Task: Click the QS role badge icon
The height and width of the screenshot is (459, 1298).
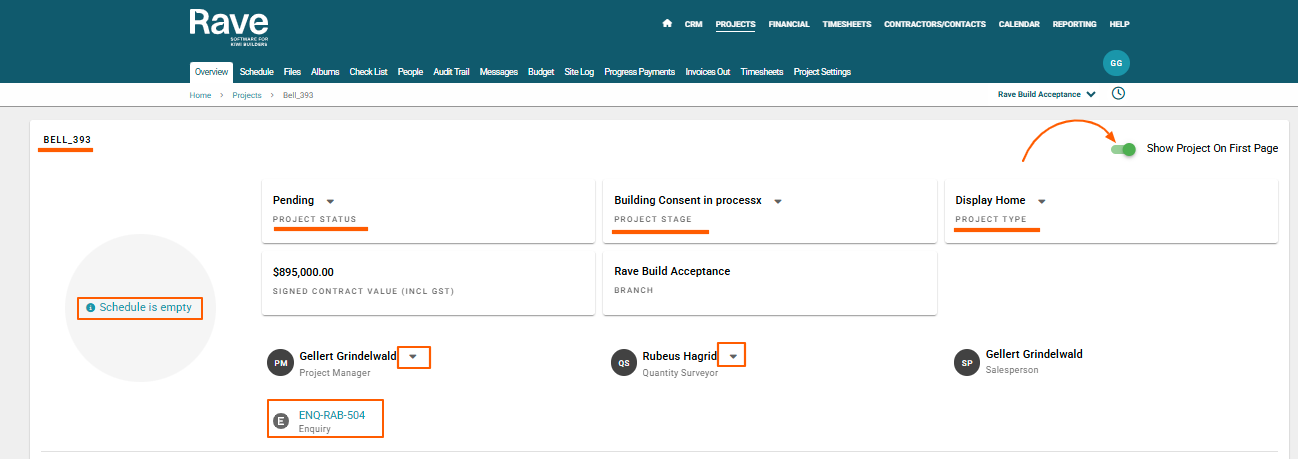Action: point(624,362)
